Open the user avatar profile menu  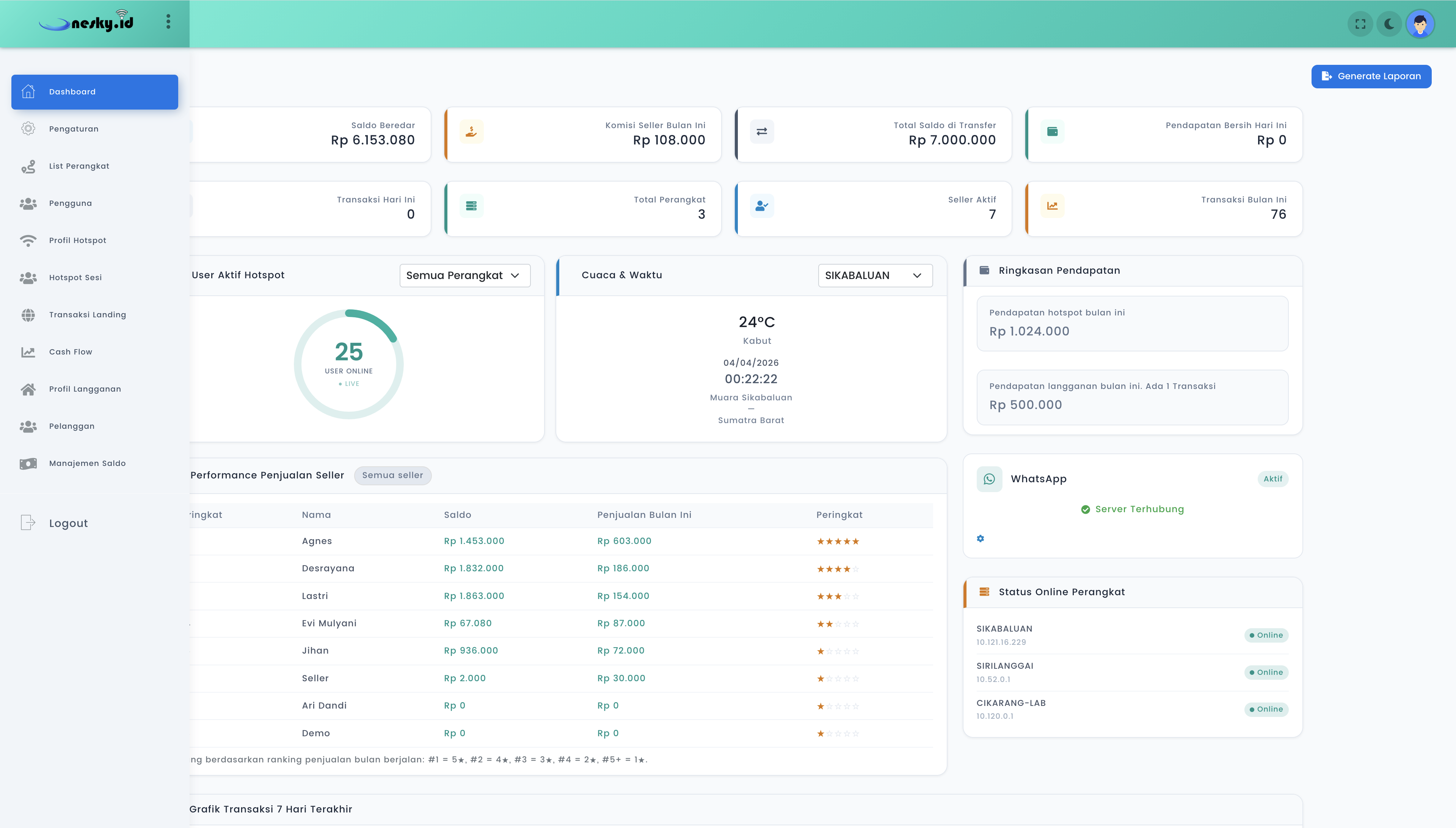tap(1420, 24)
